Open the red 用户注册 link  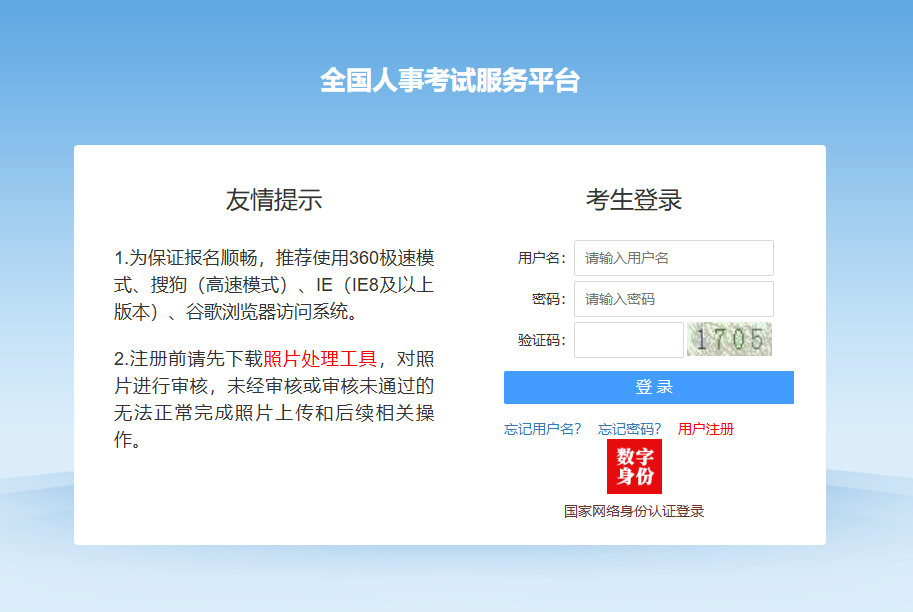(x=706, y=429)
